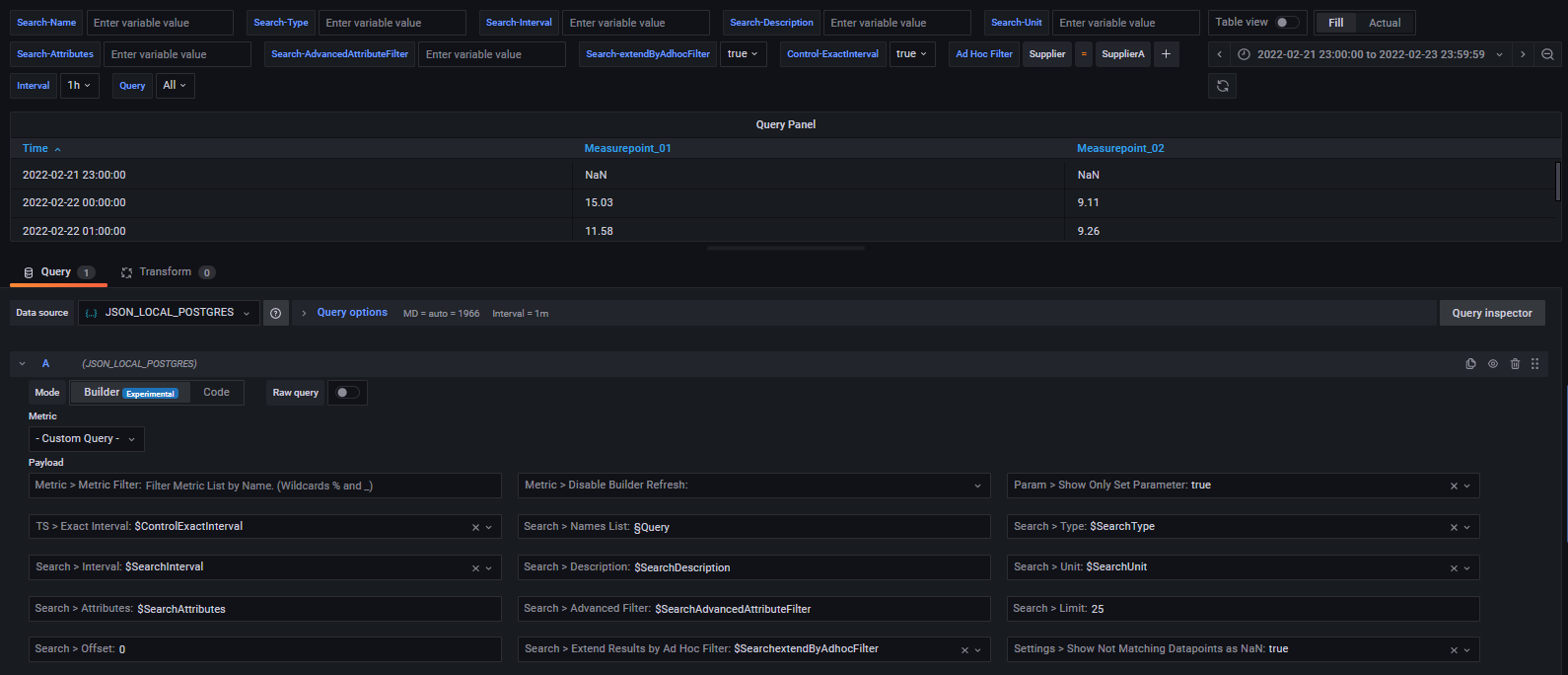This screenshot has width=1568, height=675.
Task: Switch query mode to Code
Action: point(216,393)
